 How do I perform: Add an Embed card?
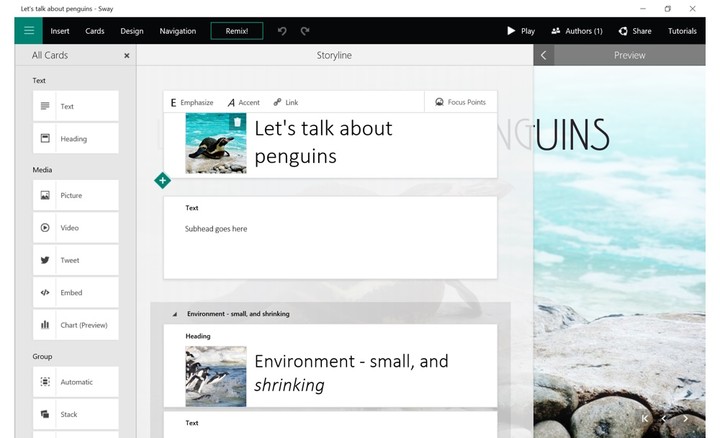pos(76,292)
